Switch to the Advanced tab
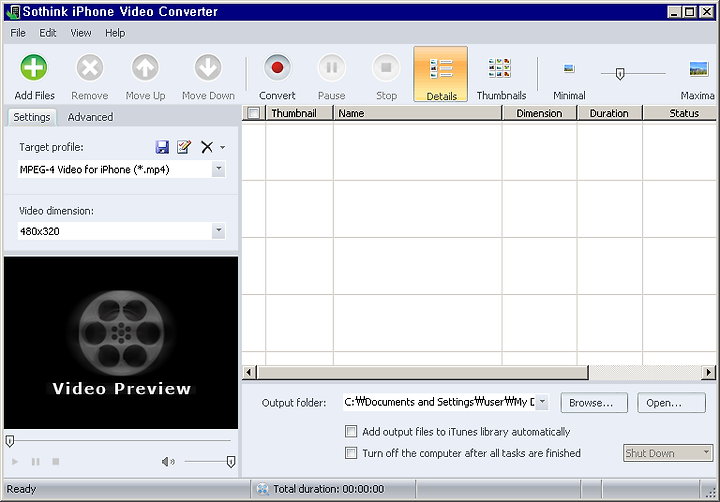This screenshot has height=502, width=720. tap(90, 117)
